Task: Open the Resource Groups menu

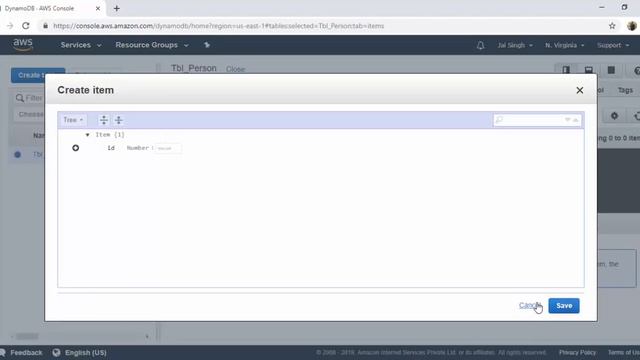Action: click(152, 45)
